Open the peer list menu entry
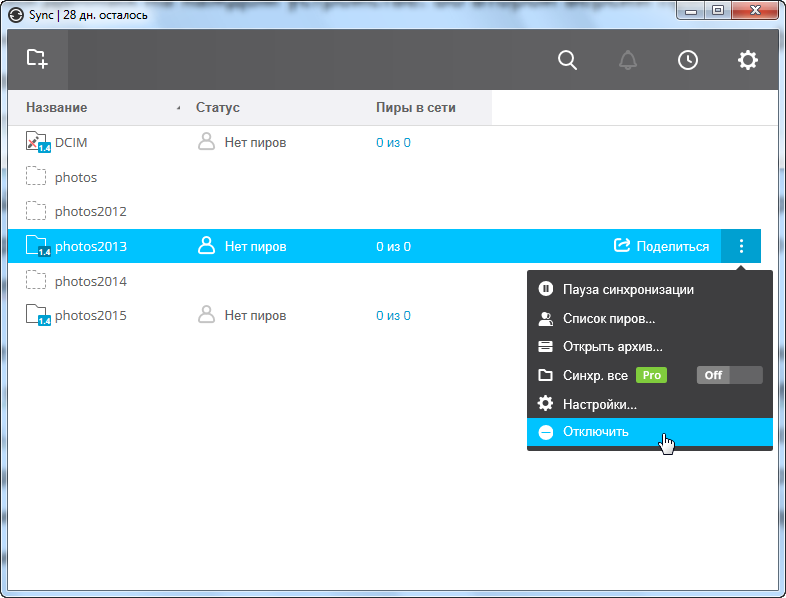 650,318
